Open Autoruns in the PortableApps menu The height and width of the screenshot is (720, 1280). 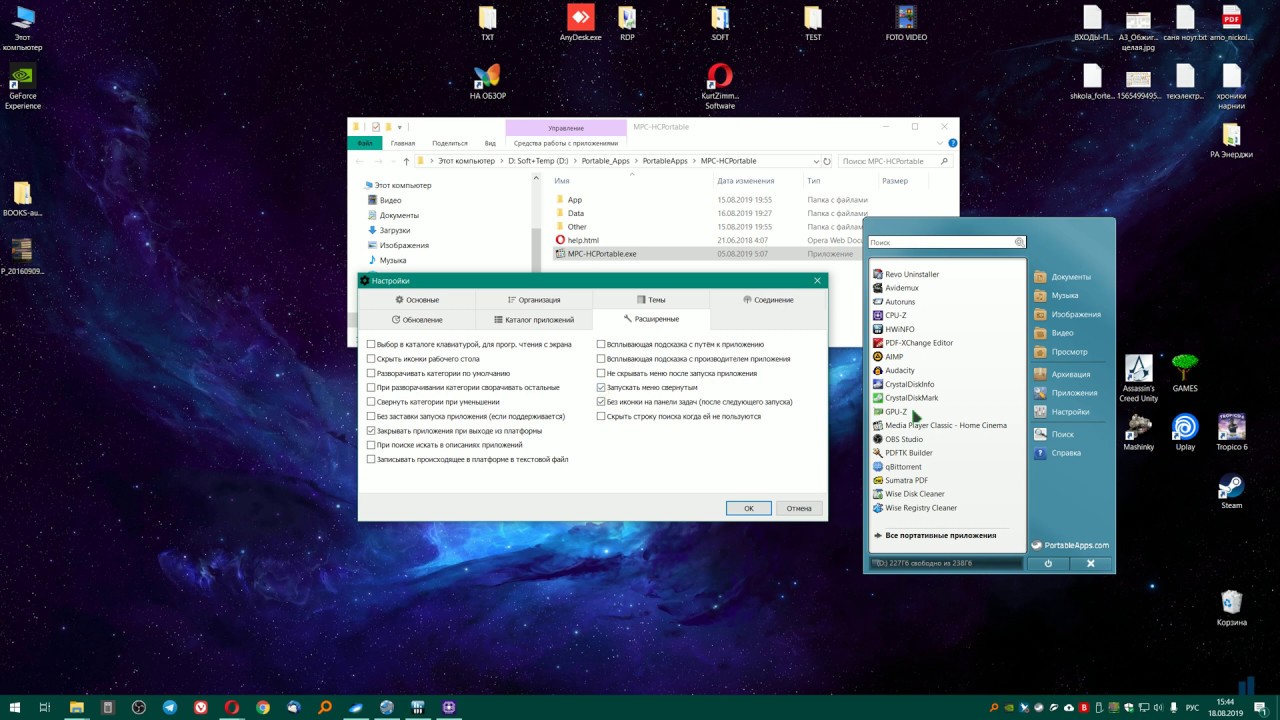point(893,302)
